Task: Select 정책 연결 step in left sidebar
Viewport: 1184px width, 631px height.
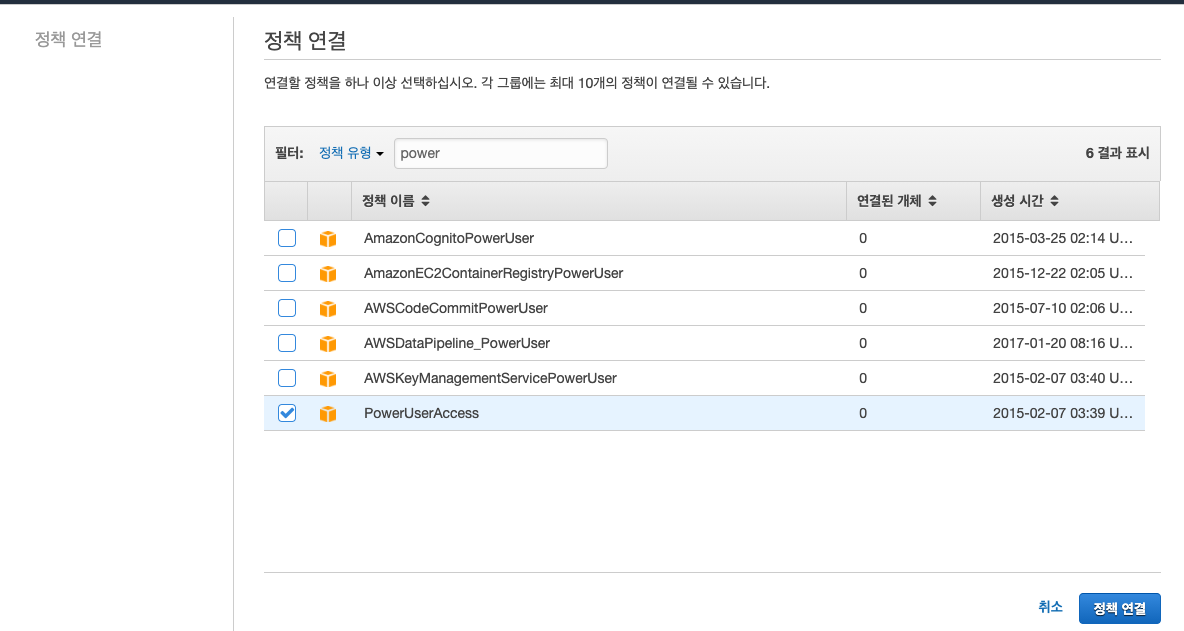Action: pyautogui.click(x=69, y=39)
